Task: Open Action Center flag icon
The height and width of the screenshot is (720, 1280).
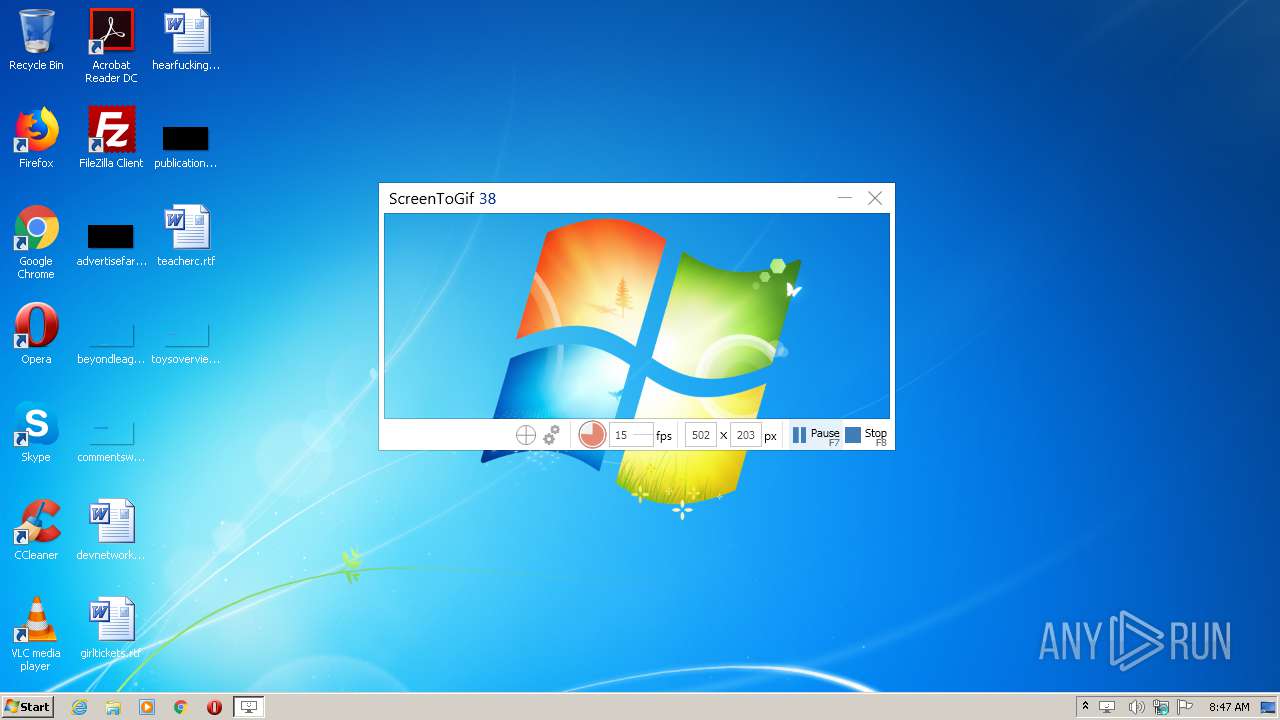Action: point(1185,707)
